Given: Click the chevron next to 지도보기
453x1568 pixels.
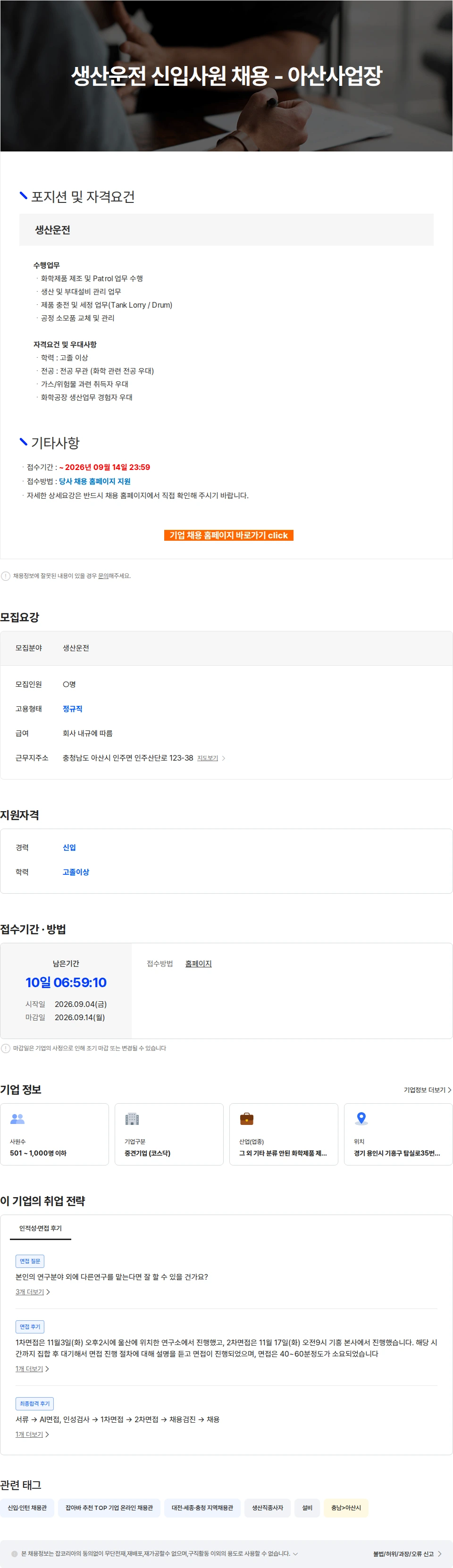Looking at the screenshot, I should pyautogui.click(x=224, y=758).
